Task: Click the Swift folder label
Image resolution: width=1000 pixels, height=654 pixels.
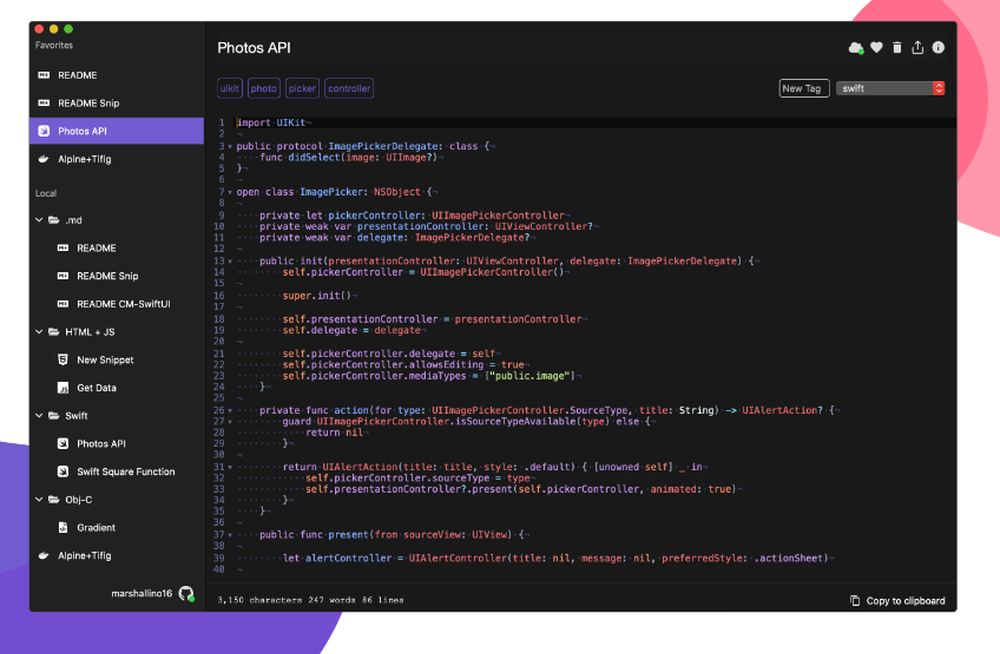Action: click(x=76, y=416)
